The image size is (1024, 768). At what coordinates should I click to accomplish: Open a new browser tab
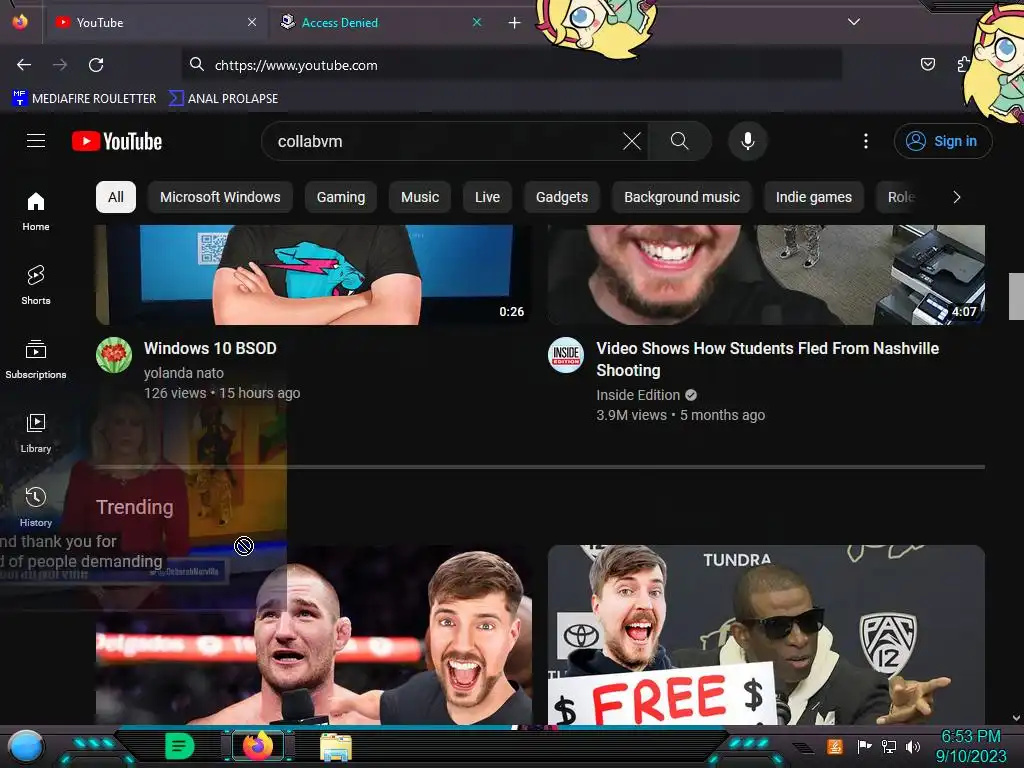click(x=515, y=23)
